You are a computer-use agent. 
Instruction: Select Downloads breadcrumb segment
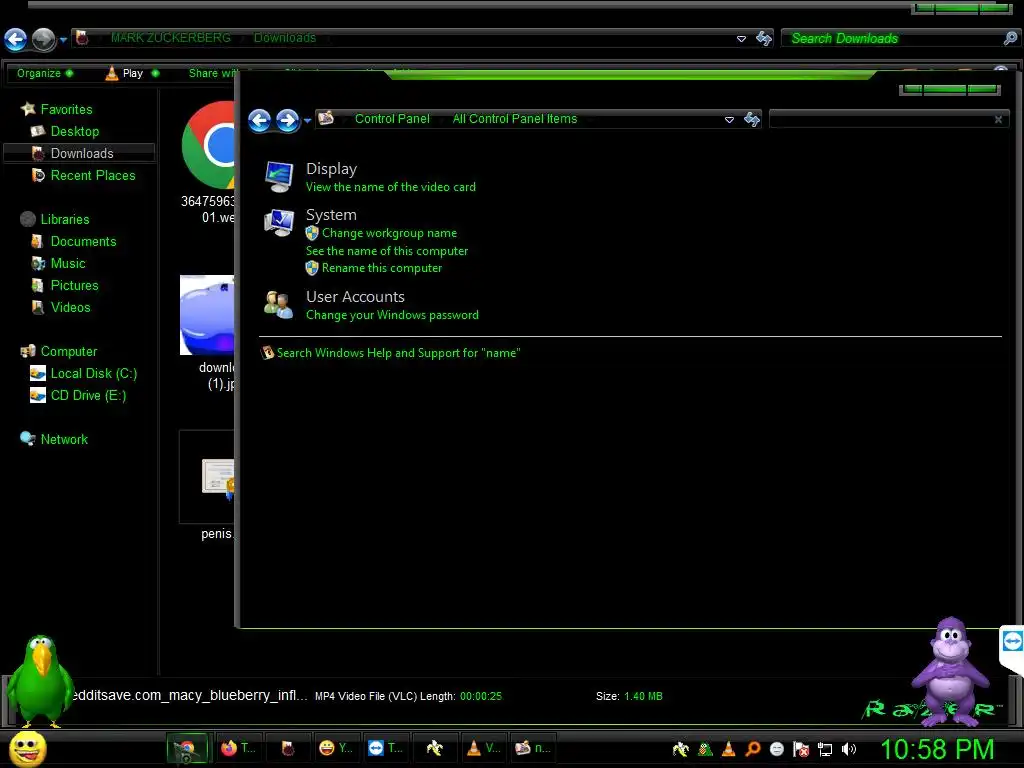coord(285,38)
